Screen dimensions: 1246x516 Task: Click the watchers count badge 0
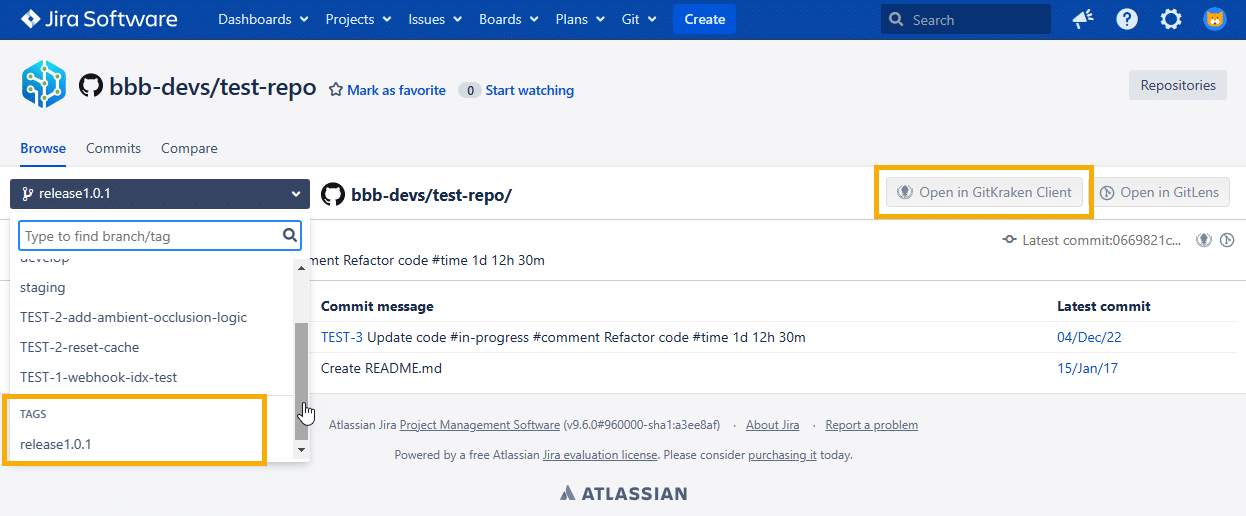click(x=469, y=90)
